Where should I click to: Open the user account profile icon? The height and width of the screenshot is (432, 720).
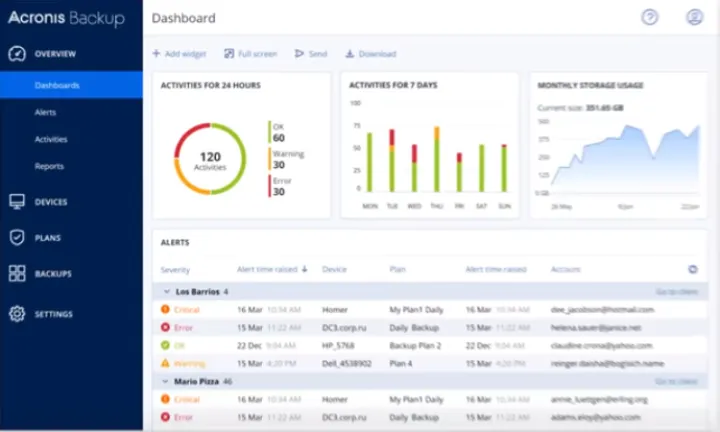694,17
